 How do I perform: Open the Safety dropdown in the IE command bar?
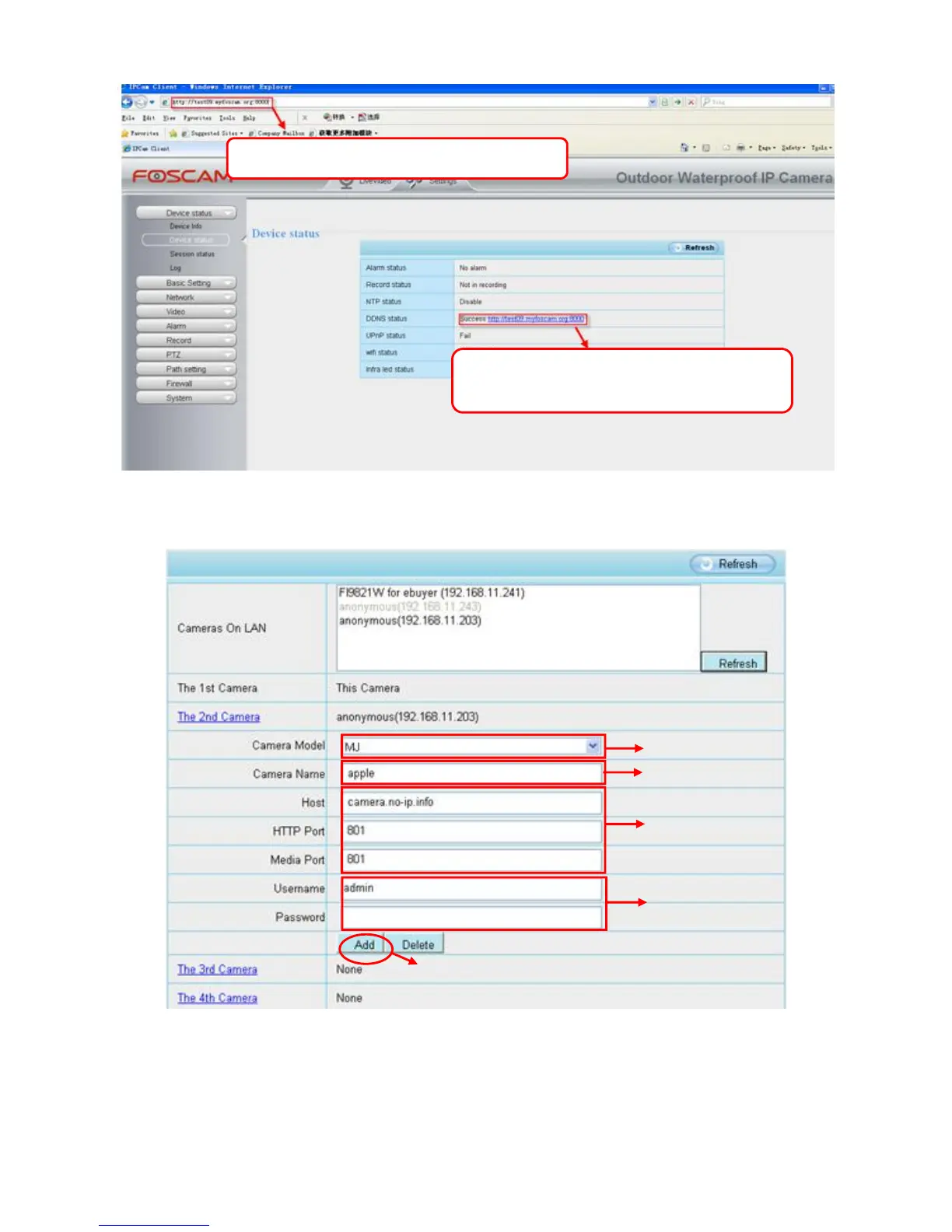(793, 148)
